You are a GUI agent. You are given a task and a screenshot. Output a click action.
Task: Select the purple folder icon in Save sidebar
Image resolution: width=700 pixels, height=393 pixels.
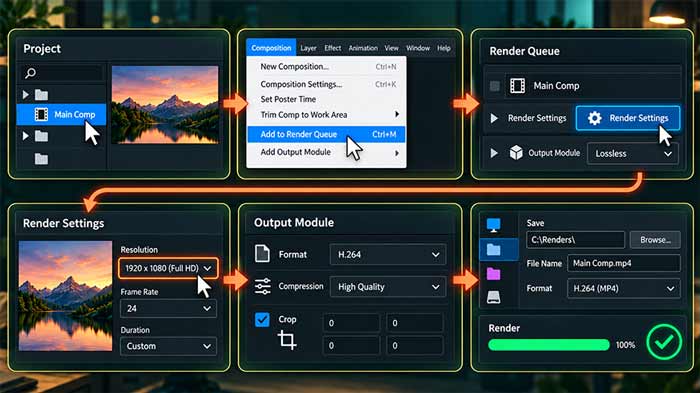coord(493,273)
